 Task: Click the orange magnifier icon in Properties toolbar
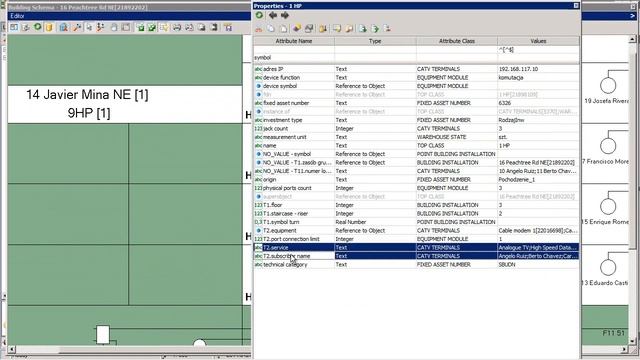pyautogui.click(x=349, y=29)
